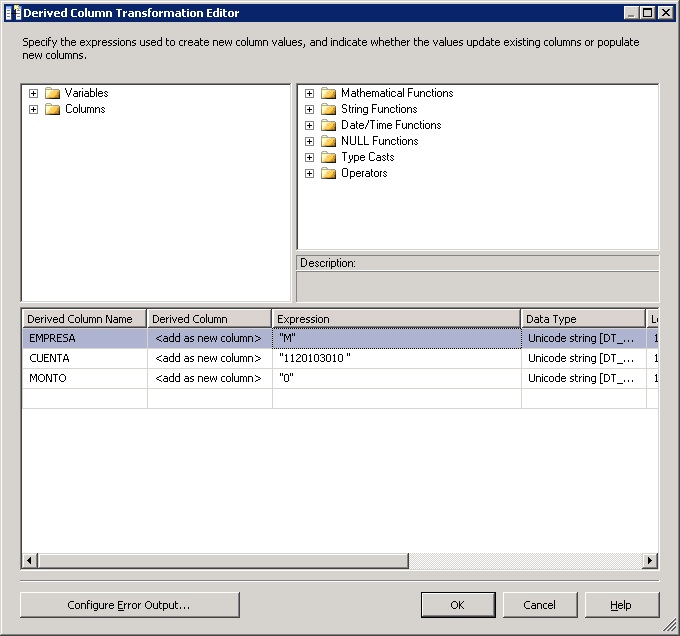The width and height of the screenshot is (680, 636).
Task: Expand the Operators tree node
Action: [309, 173]
